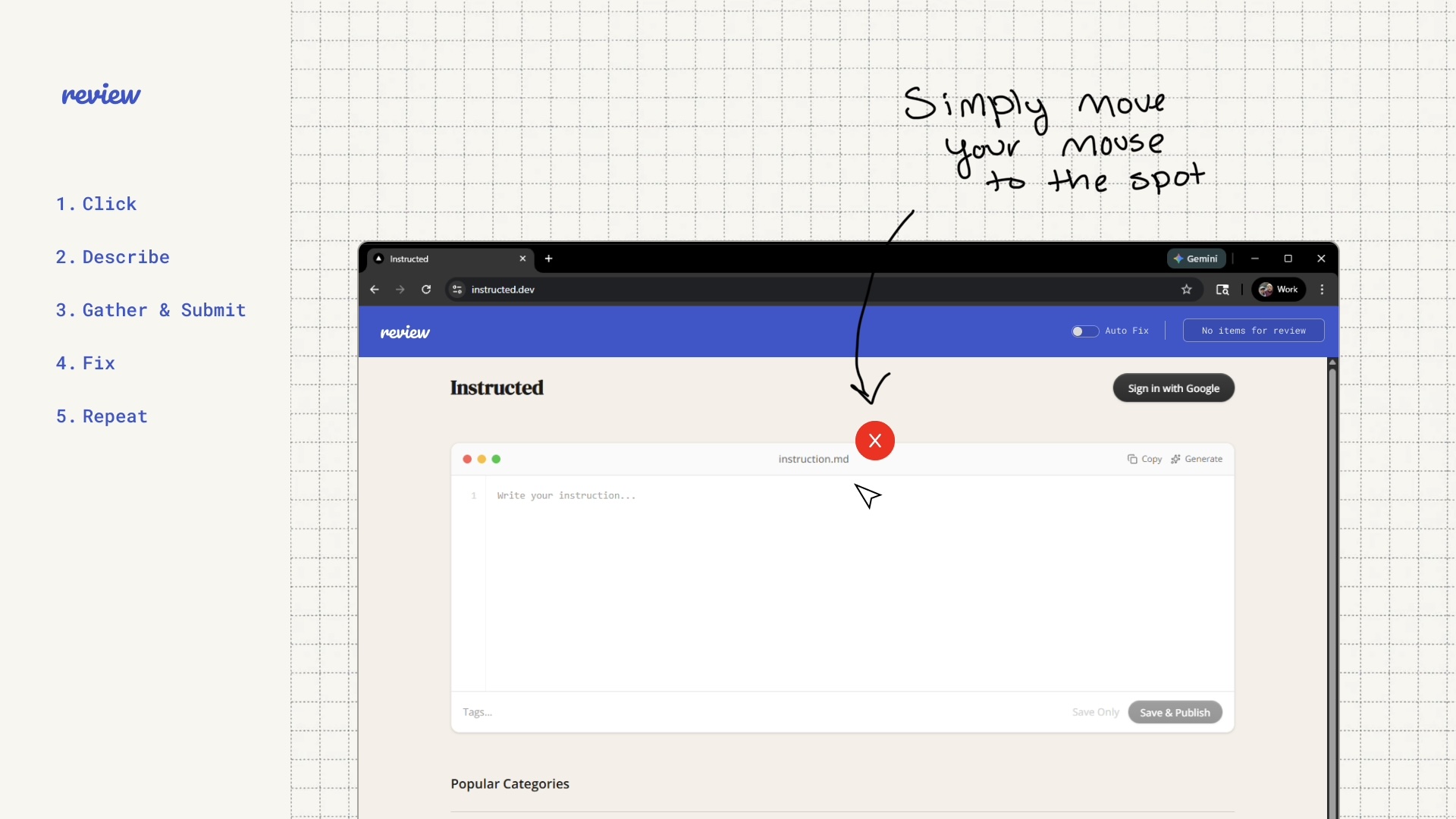
Task: Reload the instructed.dev page
Action: [x=426, y=290]
